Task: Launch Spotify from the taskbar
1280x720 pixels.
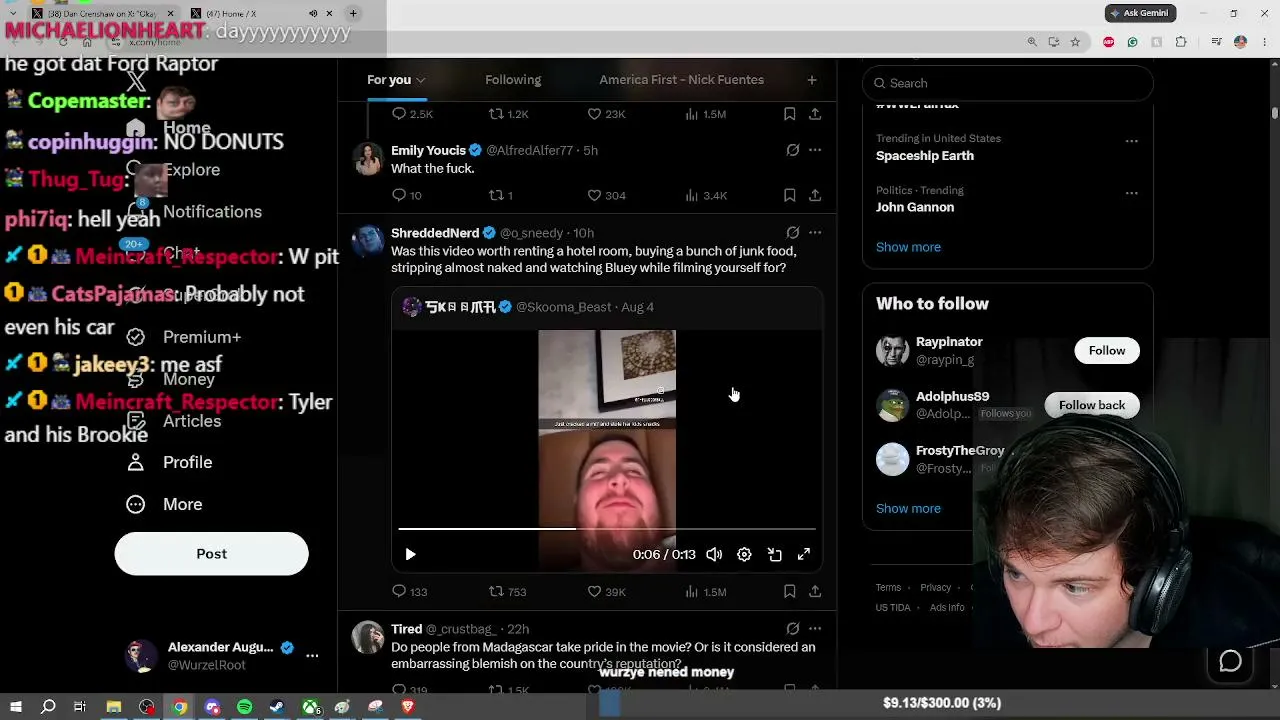Action: pos(245,707)
